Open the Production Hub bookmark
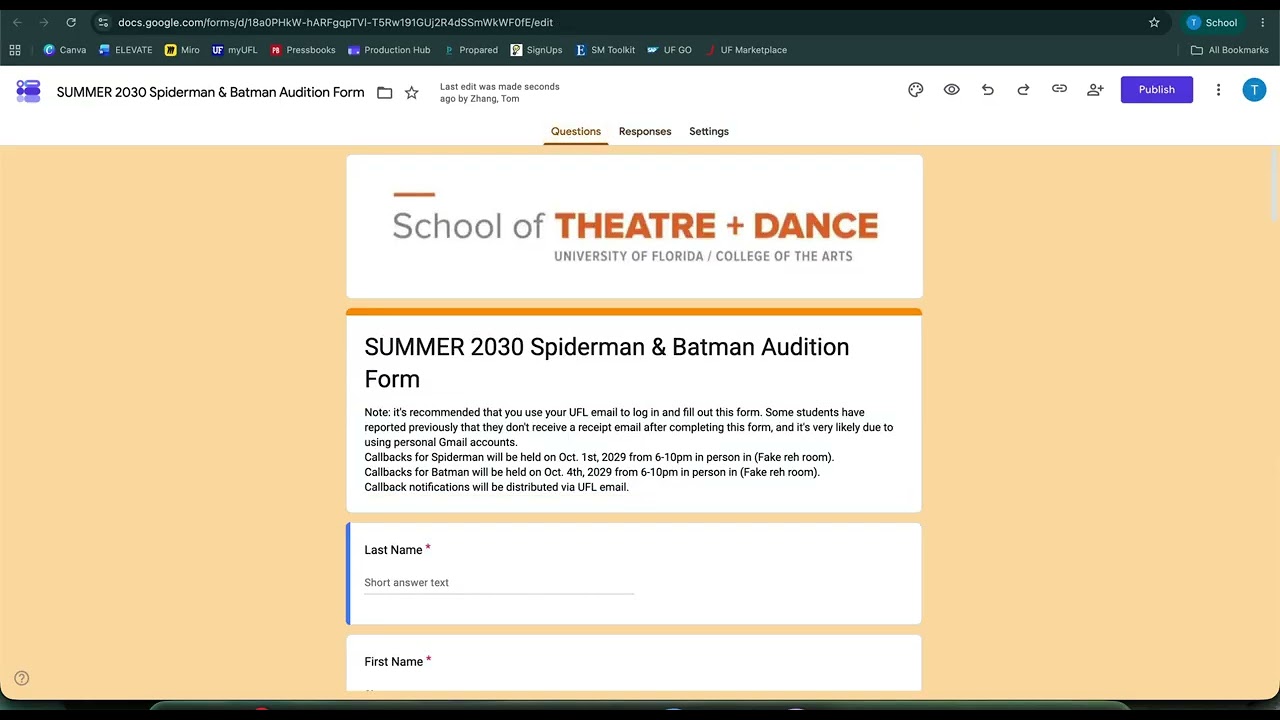This screenshot has height=720, width=1280. [x=389, y=50]
